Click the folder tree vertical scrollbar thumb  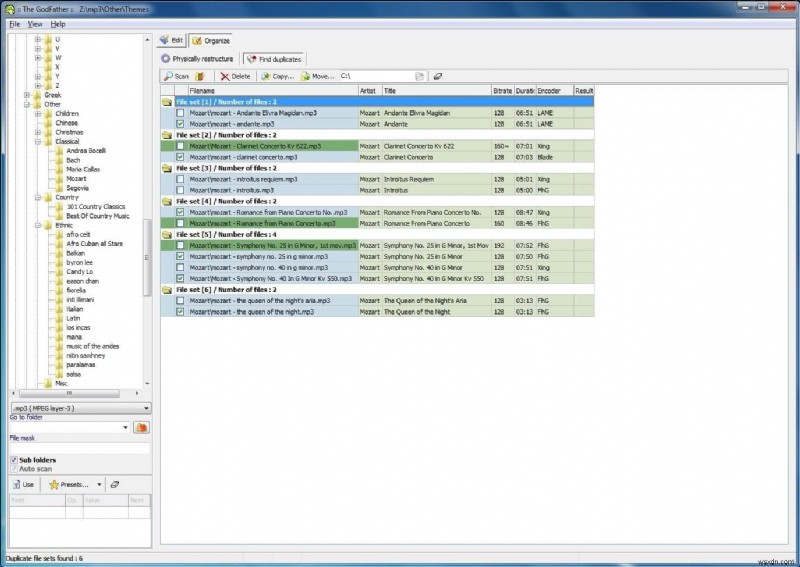point(147,258)
